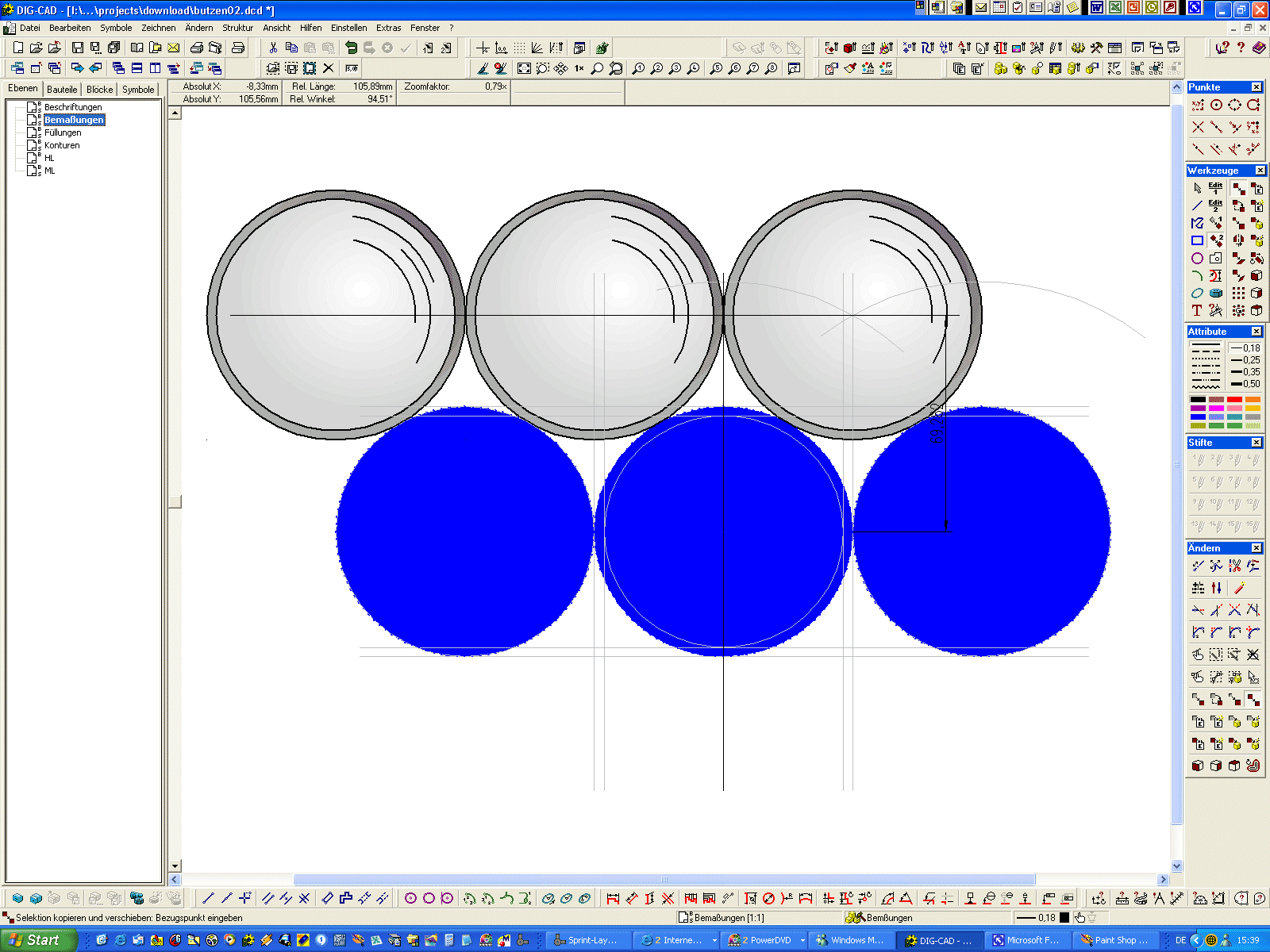Screen dimensions: 1270x952
Task: Open the Einstellen menu
Action: coord(348,28)
